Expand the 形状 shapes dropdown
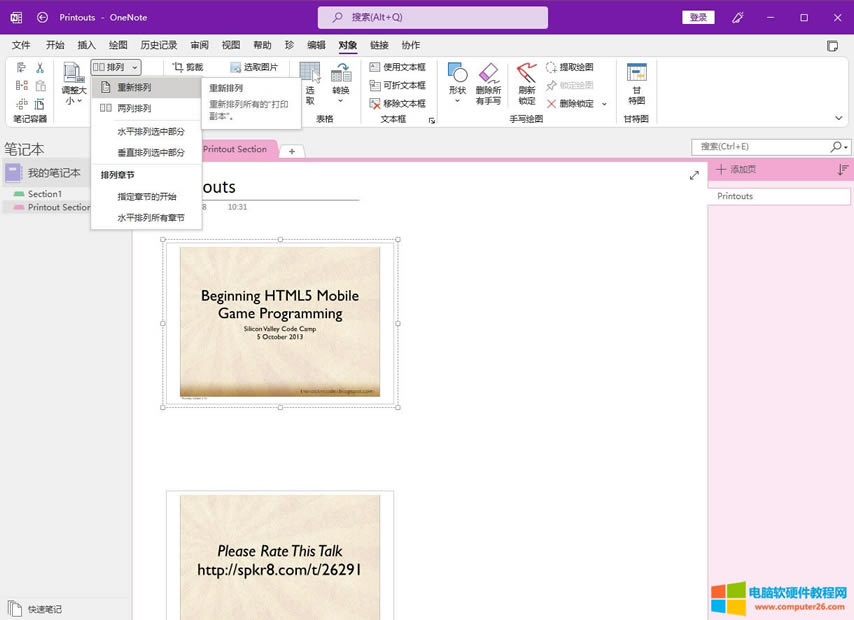This screenshot has width=854, height=620. [x=457, y=100]
